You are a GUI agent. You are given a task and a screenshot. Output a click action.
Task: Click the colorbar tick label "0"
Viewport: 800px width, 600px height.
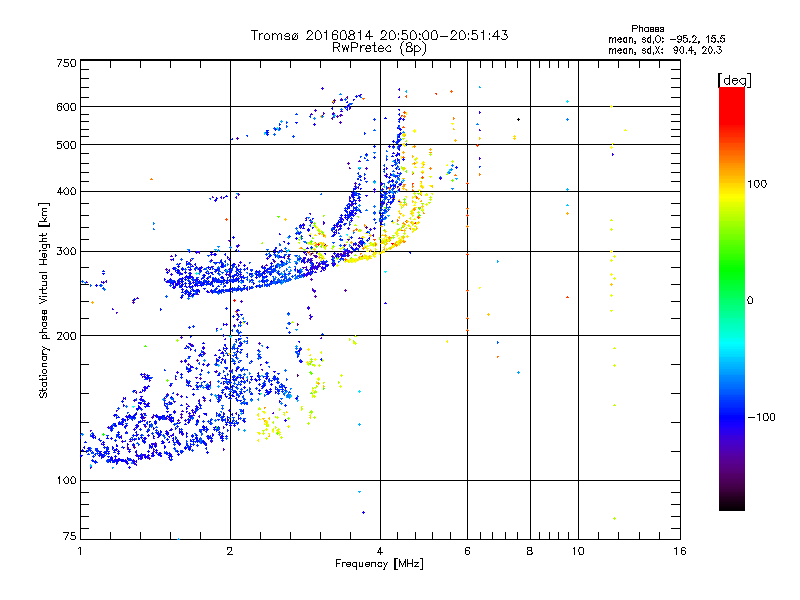750,300
